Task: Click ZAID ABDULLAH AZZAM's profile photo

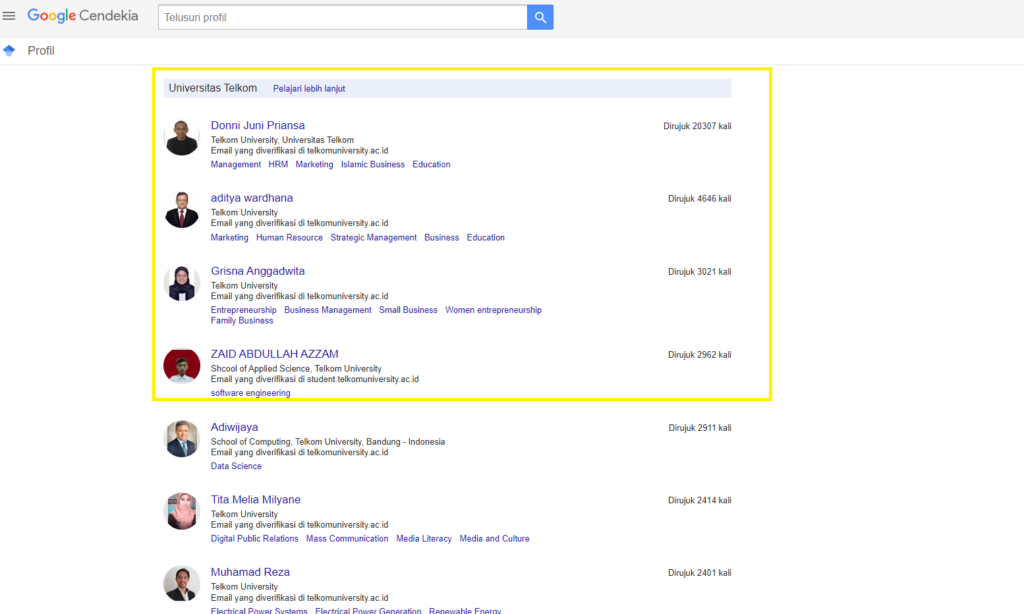Action: point(182,366)
